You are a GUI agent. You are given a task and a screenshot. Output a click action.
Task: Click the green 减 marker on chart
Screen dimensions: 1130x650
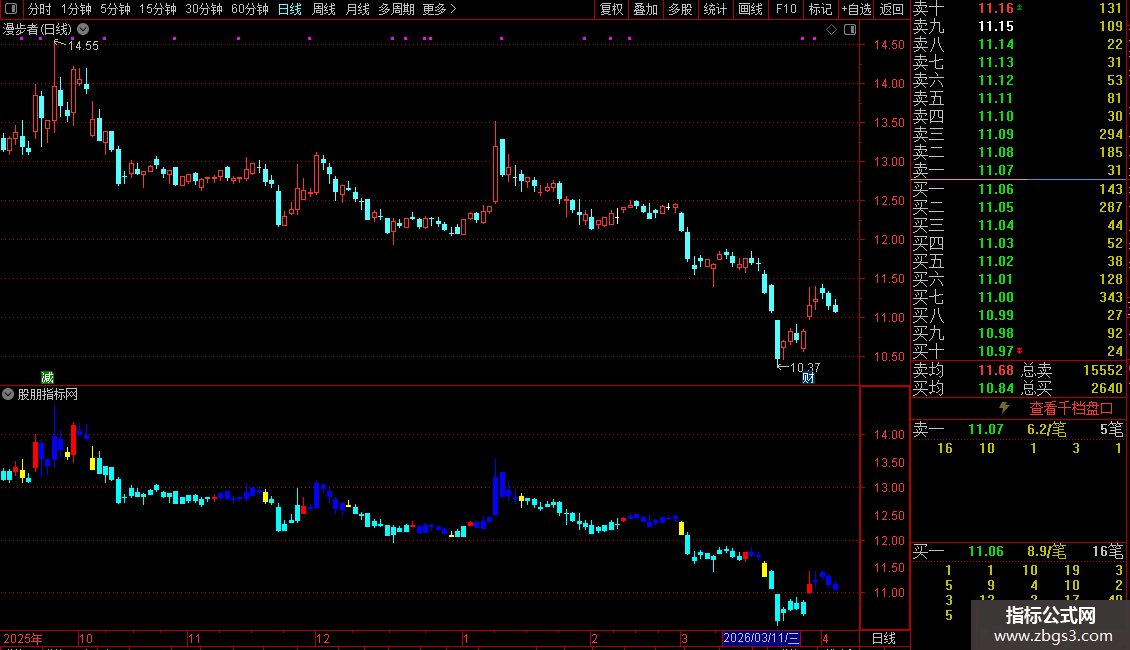[x=48, y=378]
